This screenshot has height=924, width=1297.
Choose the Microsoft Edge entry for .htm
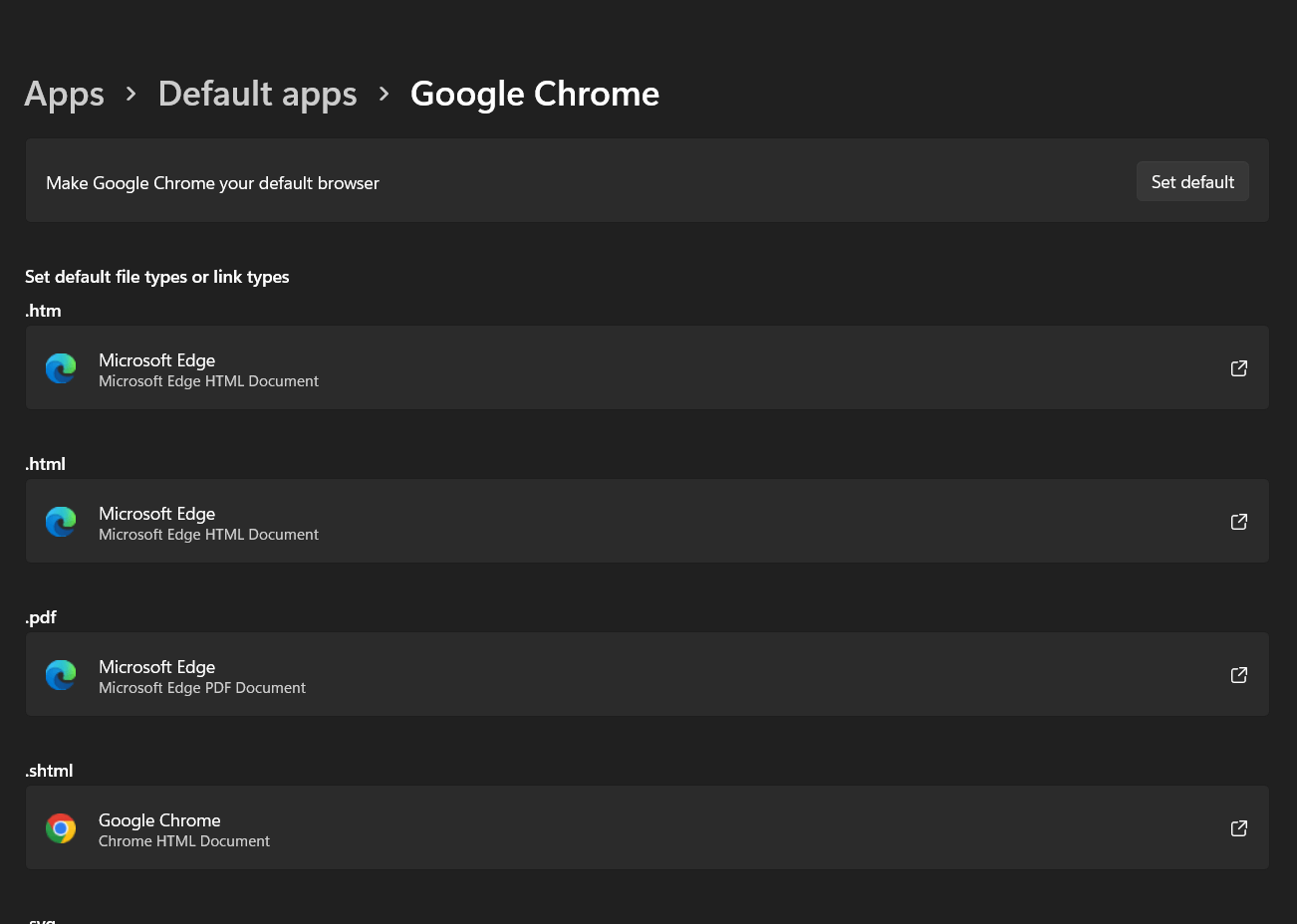[x=208, y=368]
